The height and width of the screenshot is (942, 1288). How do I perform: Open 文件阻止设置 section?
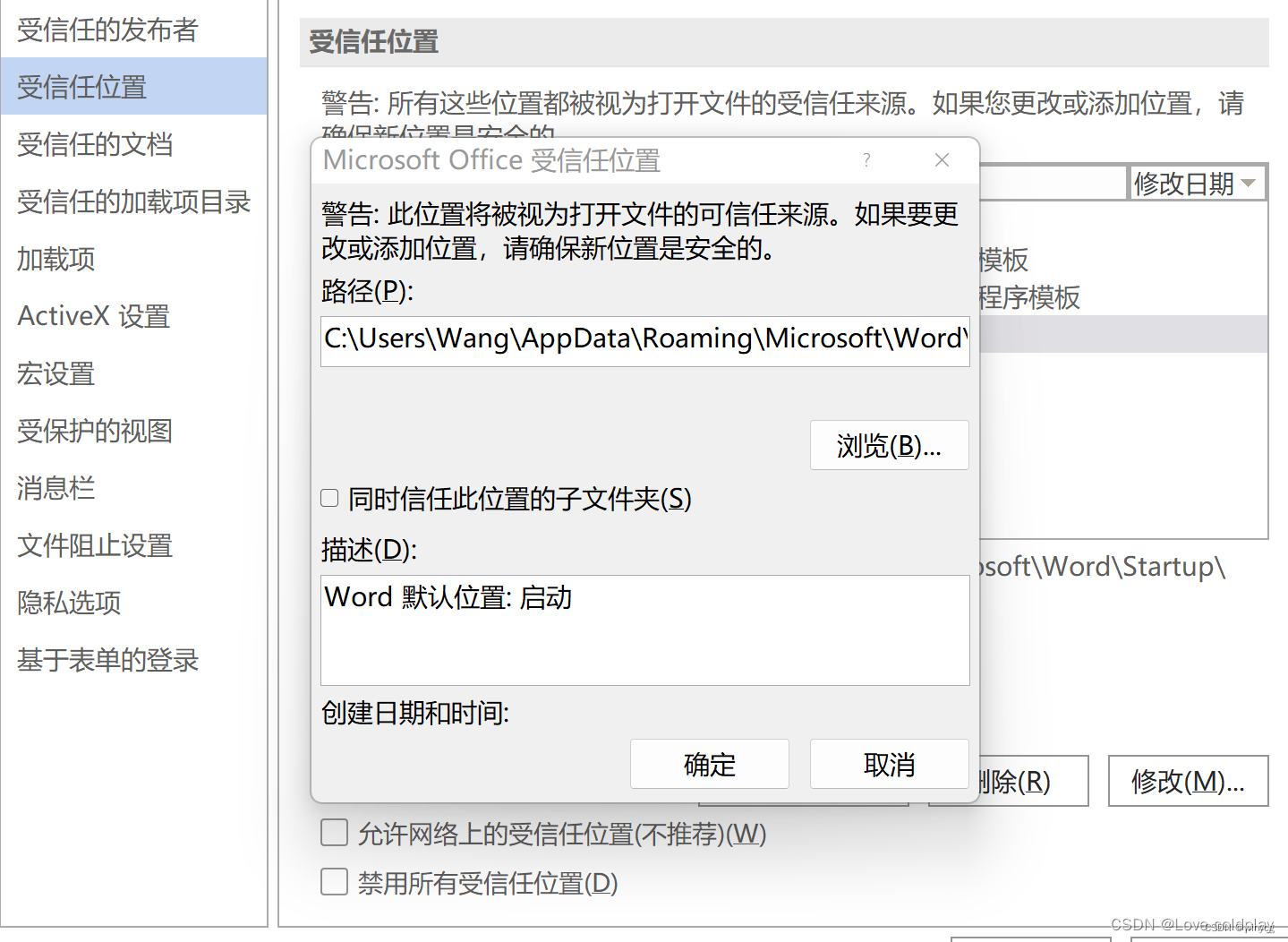click(133, 545)
